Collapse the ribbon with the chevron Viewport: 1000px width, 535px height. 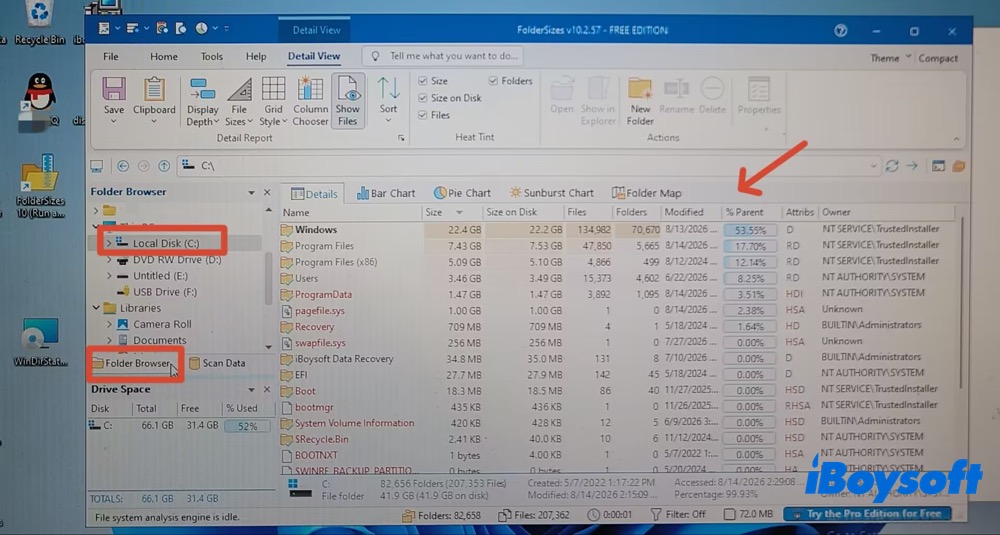pyautogui.click(x=956, y=138)
